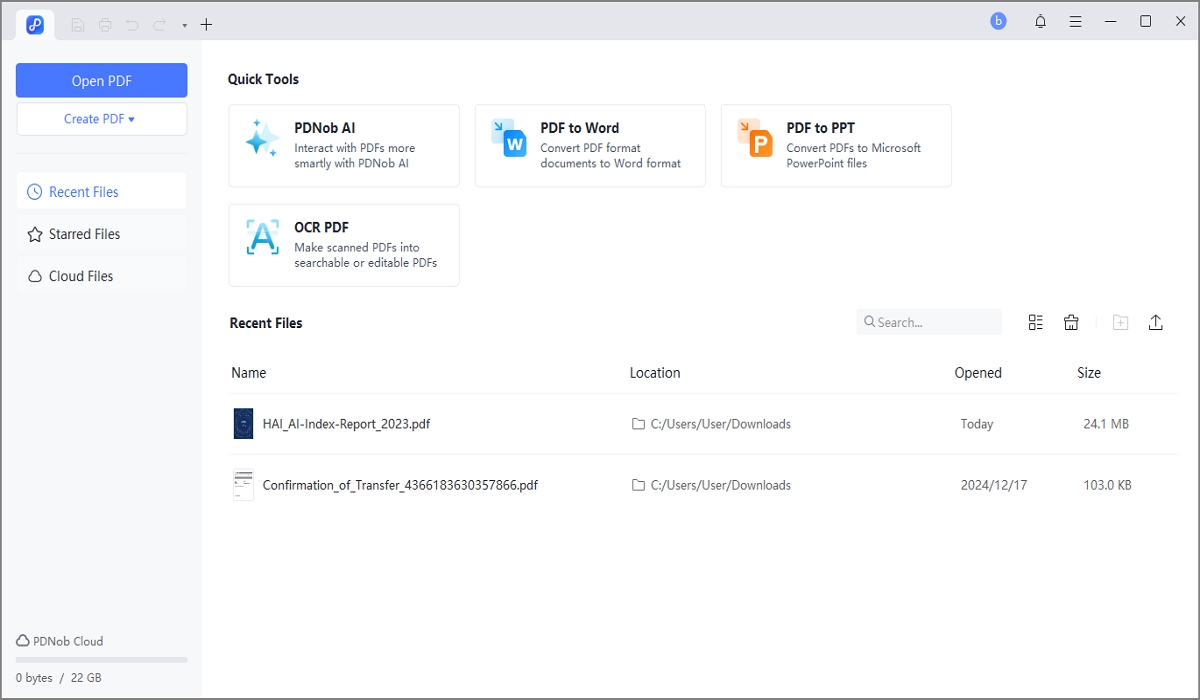Click the cloud storage usage bar

pyautogui.click(x=101, y=659)
